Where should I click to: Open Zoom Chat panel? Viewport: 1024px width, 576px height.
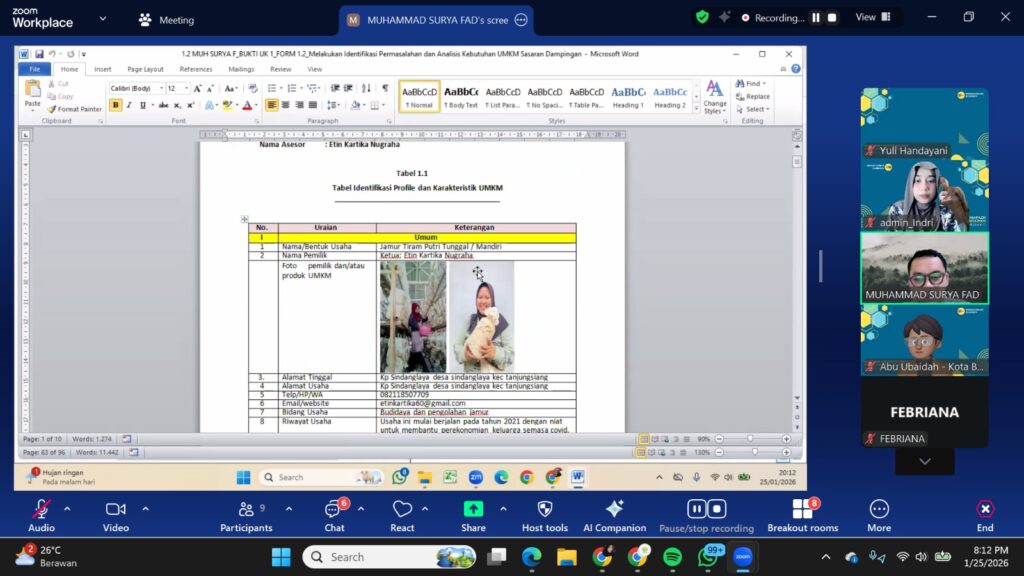[x=334, y=511]
